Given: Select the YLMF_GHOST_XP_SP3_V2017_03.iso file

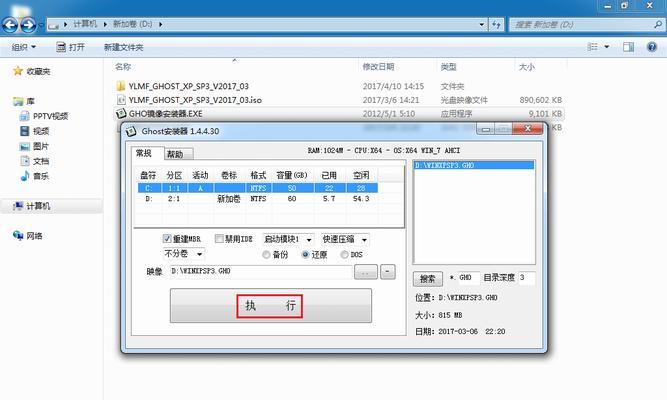Looking at the screenshot, I should (195, 100).
